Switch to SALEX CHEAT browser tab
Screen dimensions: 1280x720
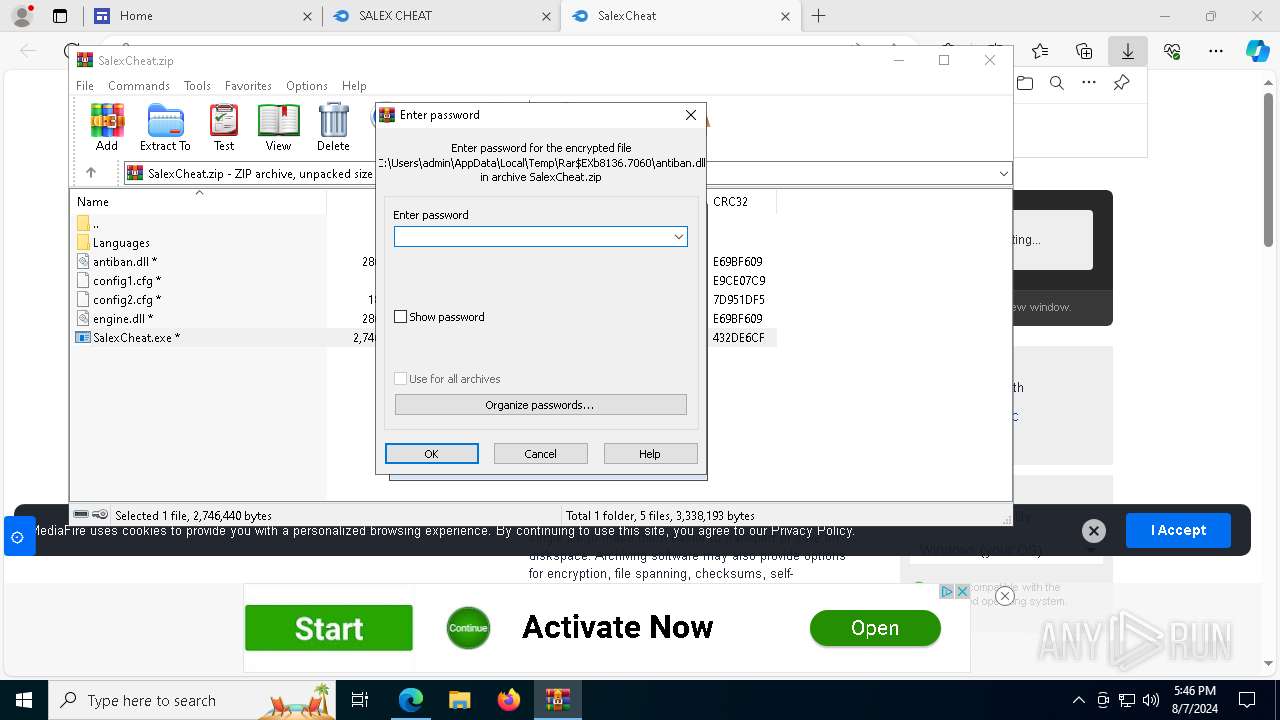pos(440,16)
